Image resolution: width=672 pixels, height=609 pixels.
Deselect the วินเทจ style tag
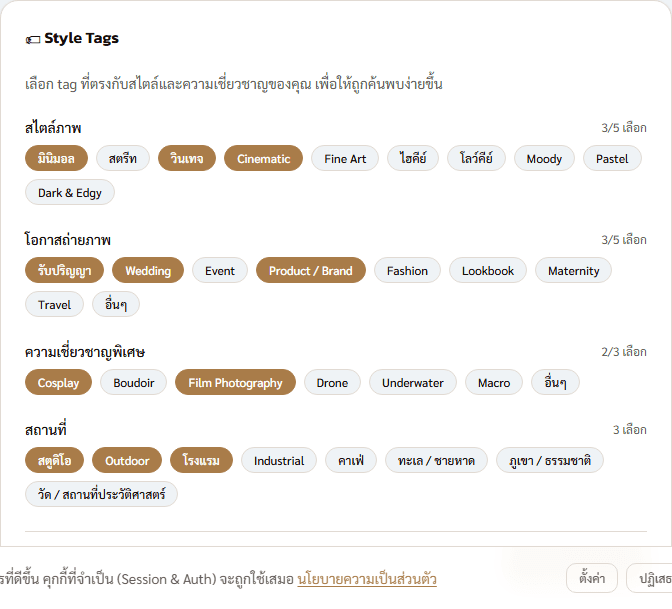coord(187,159)
